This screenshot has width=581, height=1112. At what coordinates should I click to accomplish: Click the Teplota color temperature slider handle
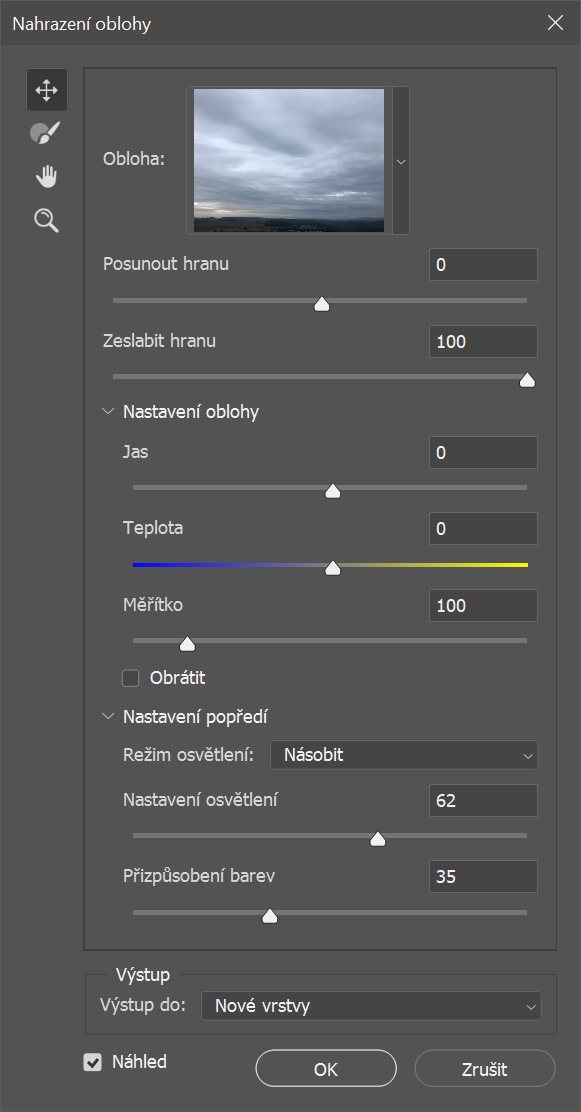[x=332, y=568]
